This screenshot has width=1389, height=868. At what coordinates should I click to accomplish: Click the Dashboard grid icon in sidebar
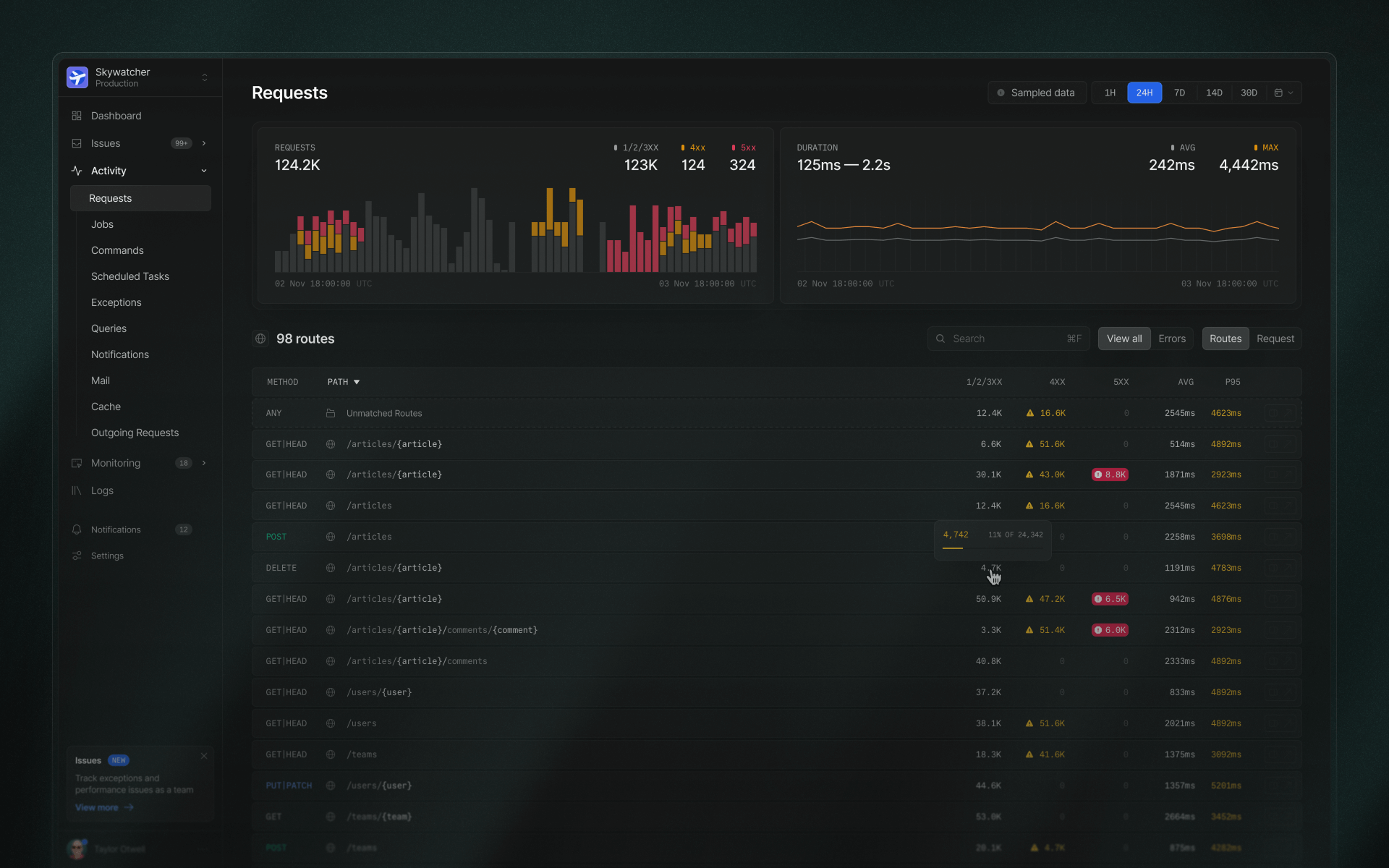coord(77,116)
